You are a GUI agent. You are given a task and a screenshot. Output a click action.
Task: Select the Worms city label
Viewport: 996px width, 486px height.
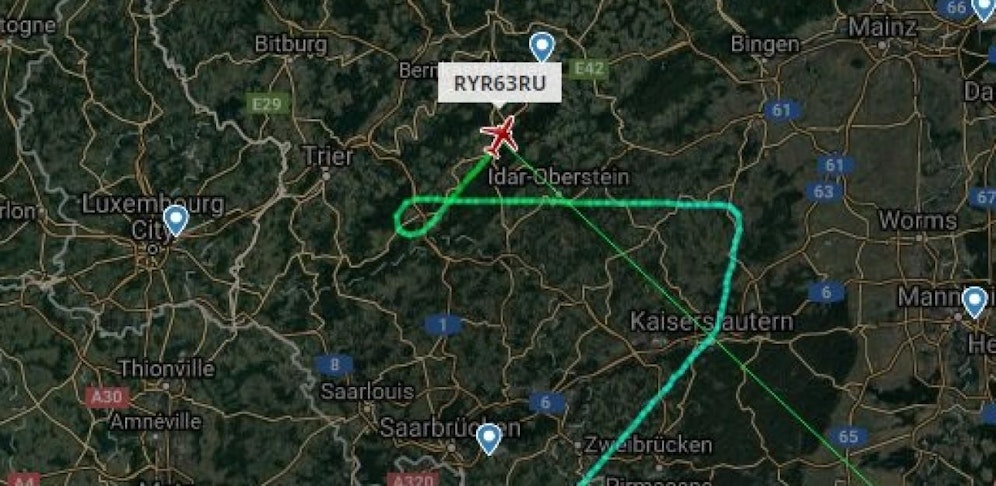[918, 221]
